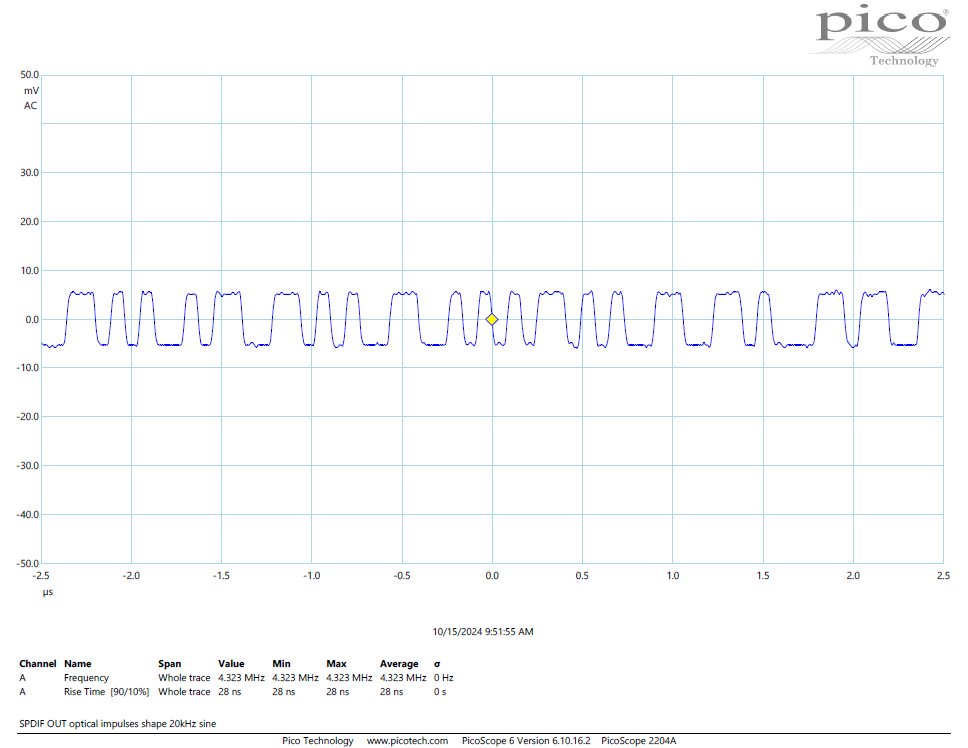Screen dimensions: 968x748
Task: Click the Rise Time [90/10%] measurement name
Action: [x=106, y=692]
